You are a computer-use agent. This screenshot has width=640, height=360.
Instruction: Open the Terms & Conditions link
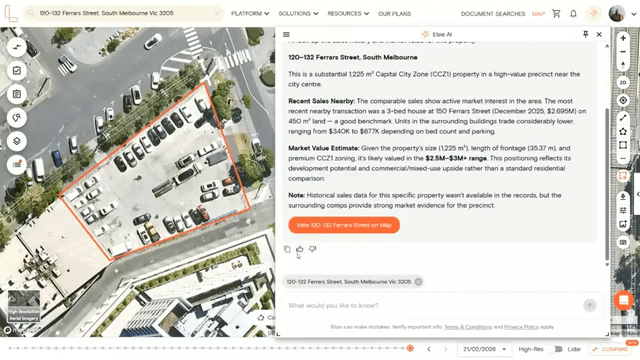point(468,327)
